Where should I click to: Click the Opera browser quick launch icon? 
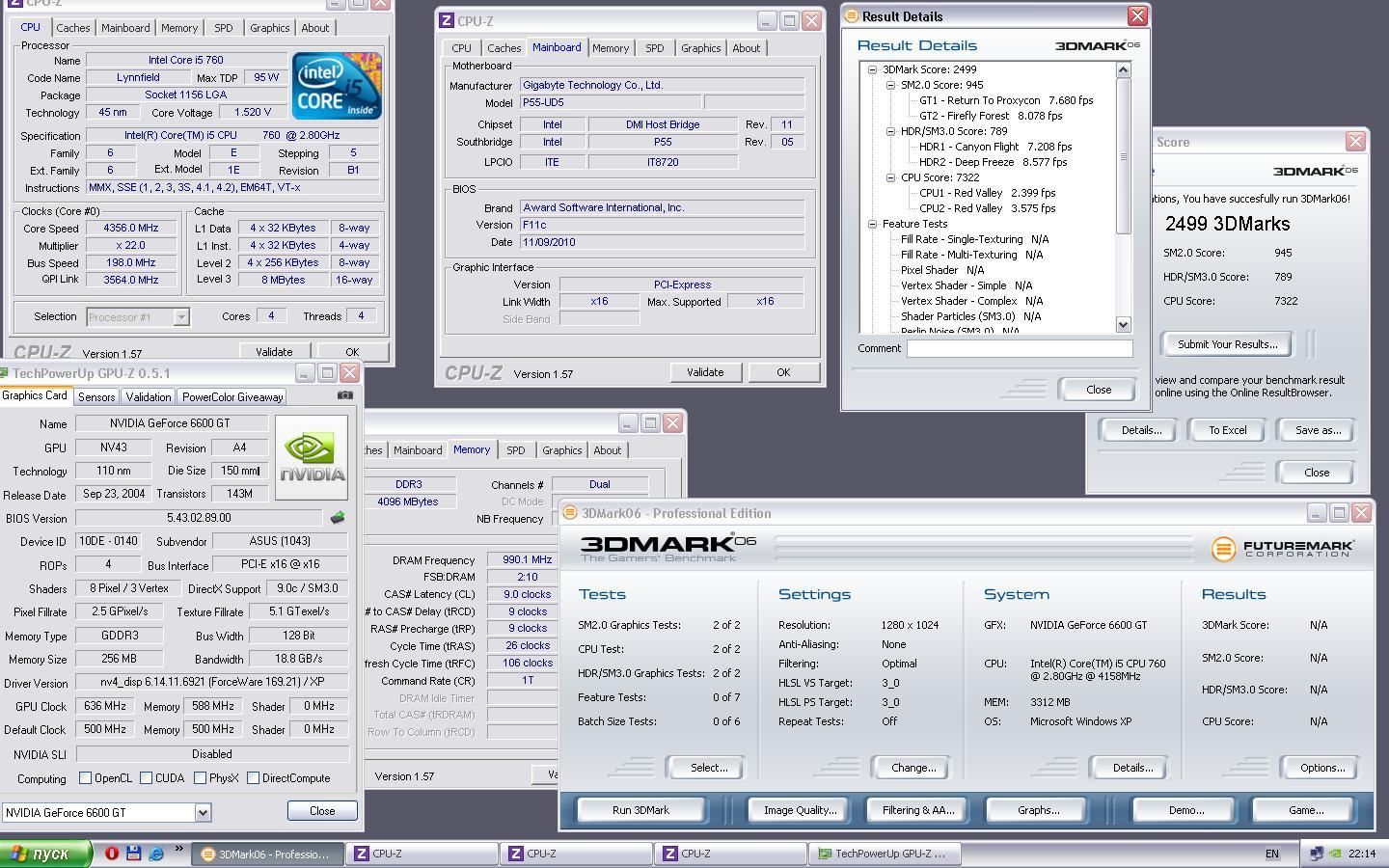pyautogui.click(x=112, y=854)
